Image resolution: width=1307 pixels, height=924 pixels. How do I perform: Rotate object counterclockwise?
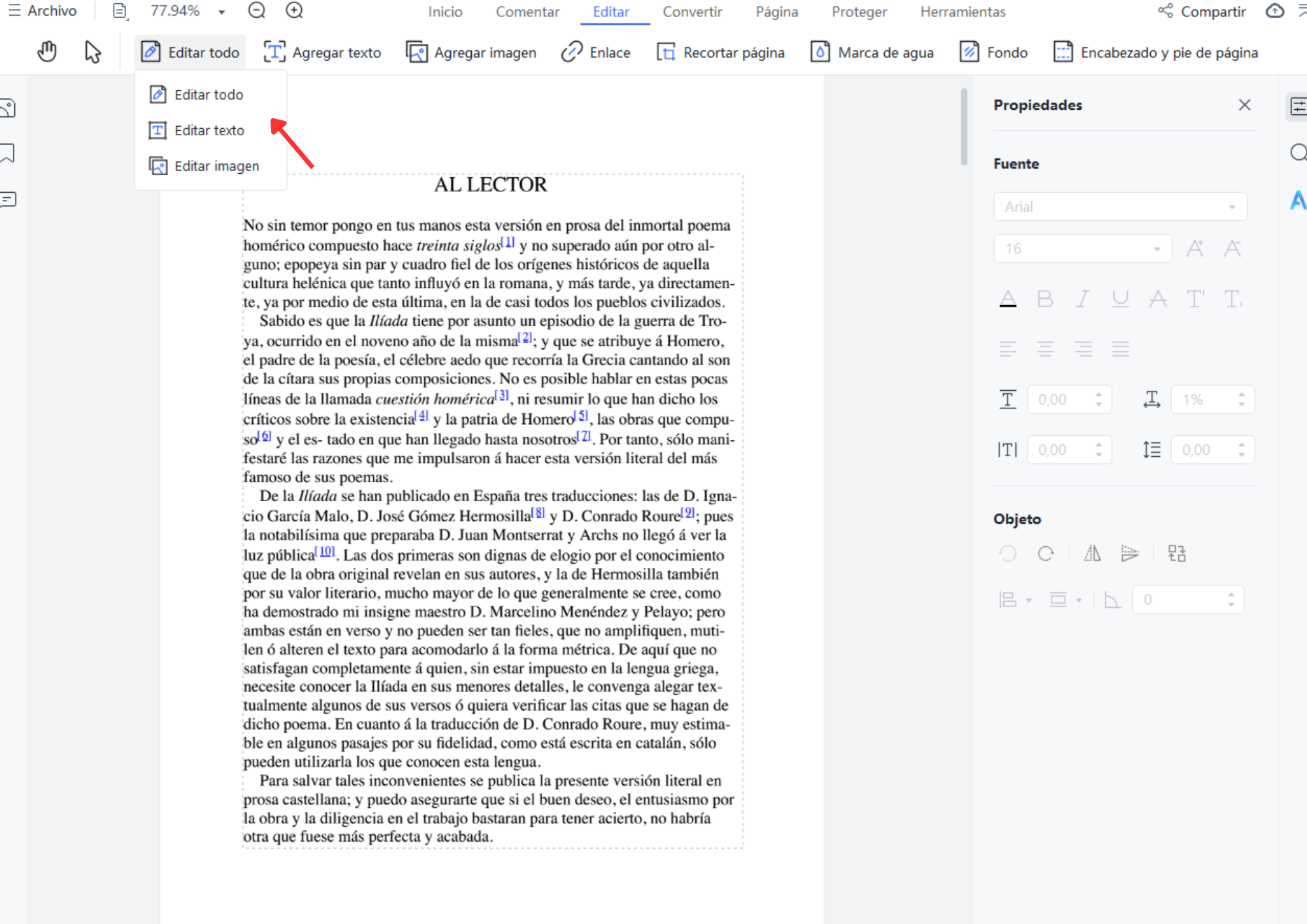pos(1008,553)
